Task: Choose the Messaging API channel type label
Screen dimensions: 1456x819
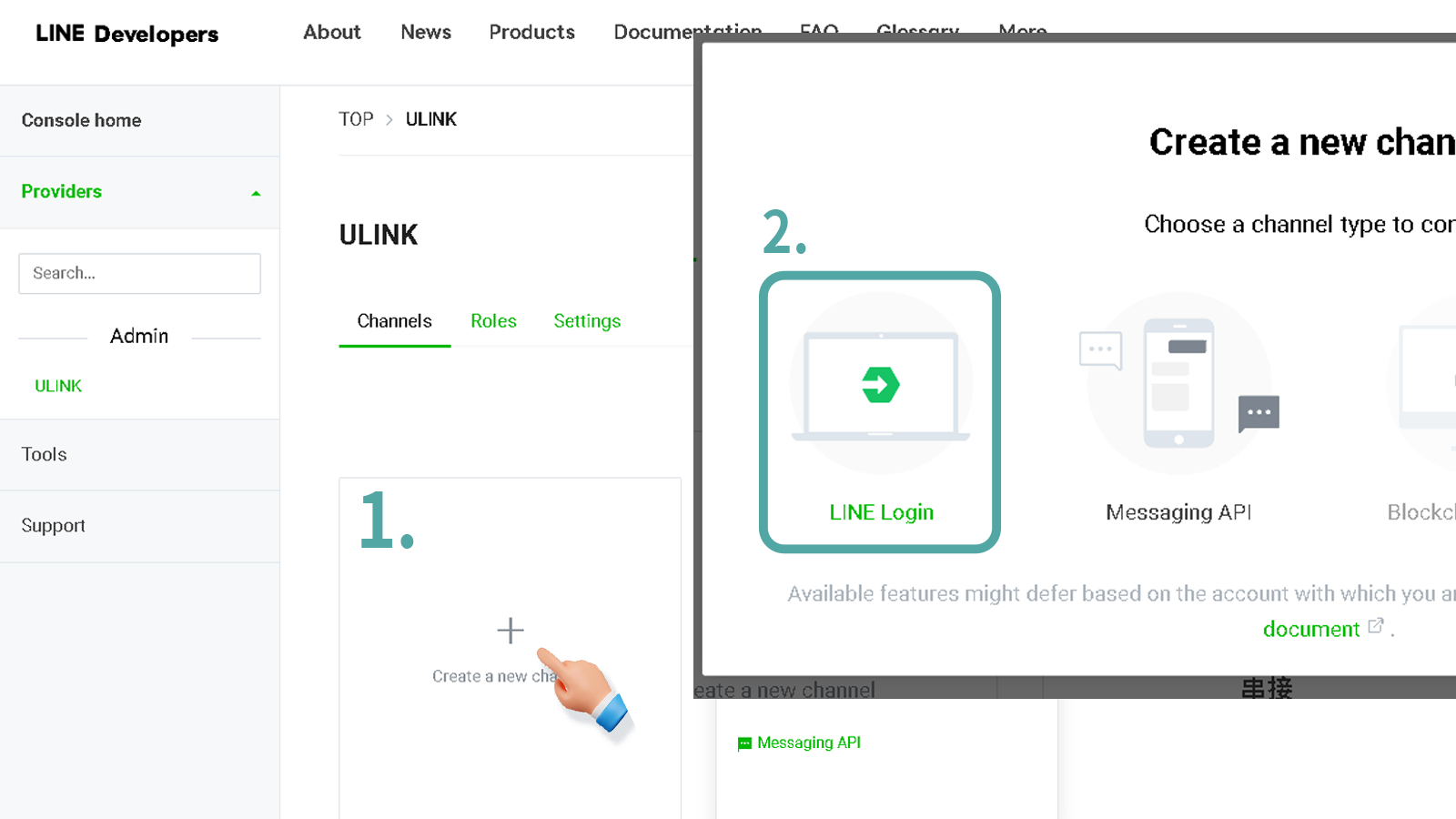Action: tap(1178, 512)
